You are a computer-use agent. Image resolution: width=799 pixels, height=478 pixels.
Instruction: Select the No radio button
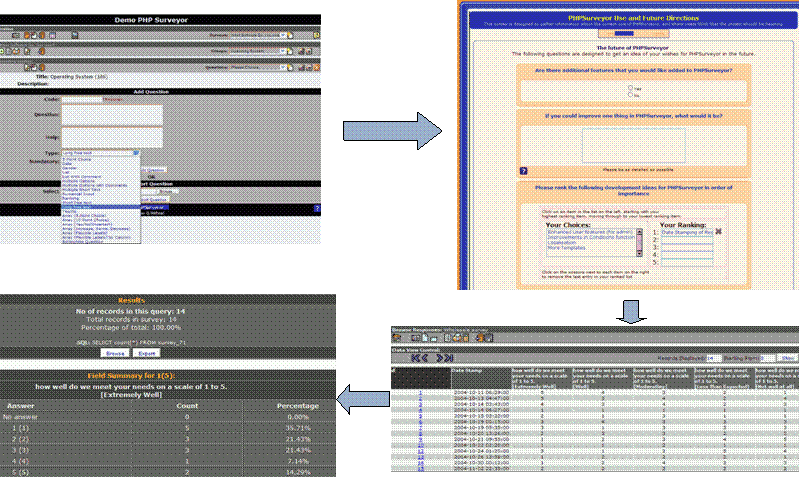pos(626,95)
